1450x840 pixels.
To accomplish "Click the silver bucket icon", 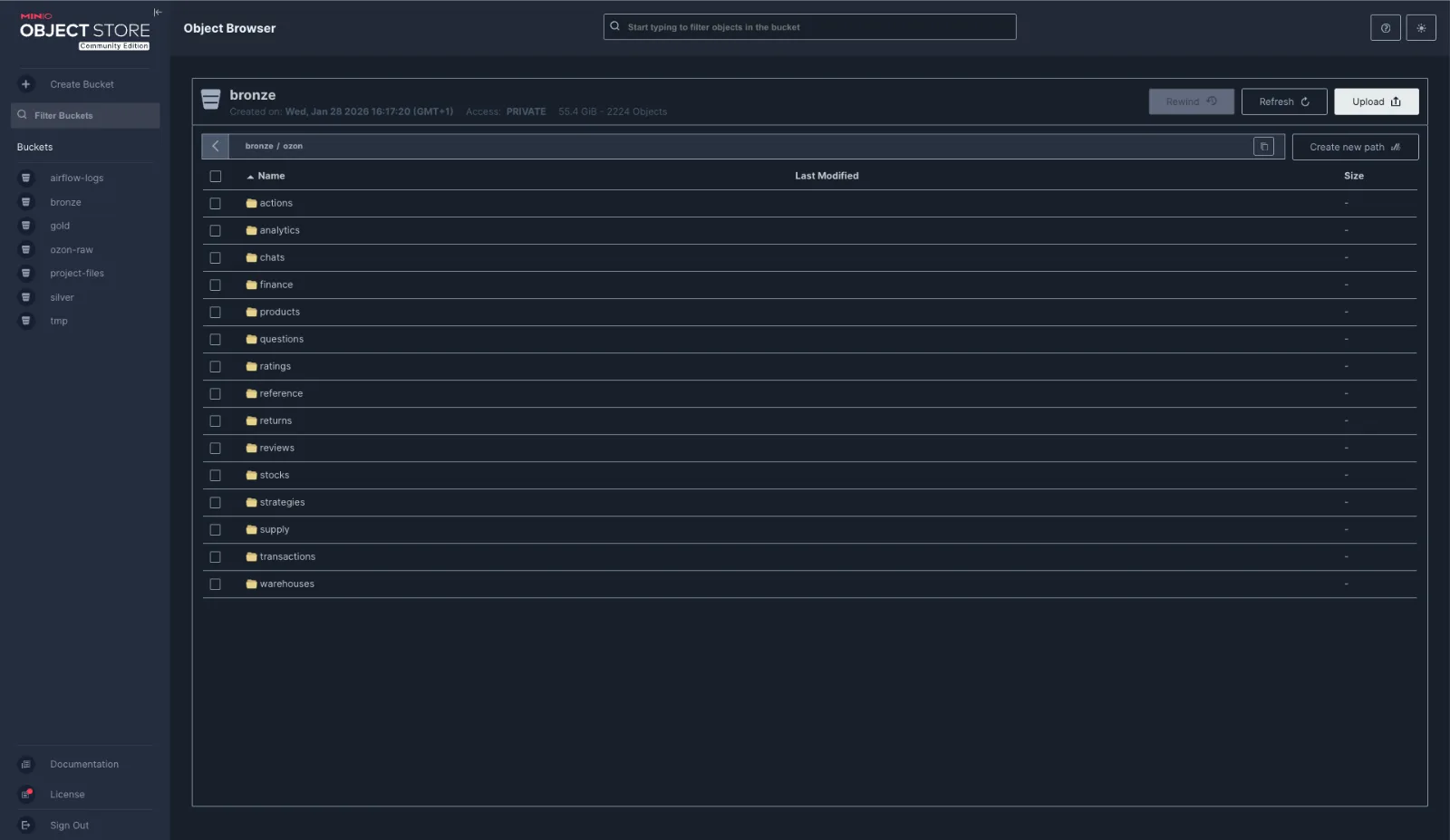I will [x=25, y=297].
